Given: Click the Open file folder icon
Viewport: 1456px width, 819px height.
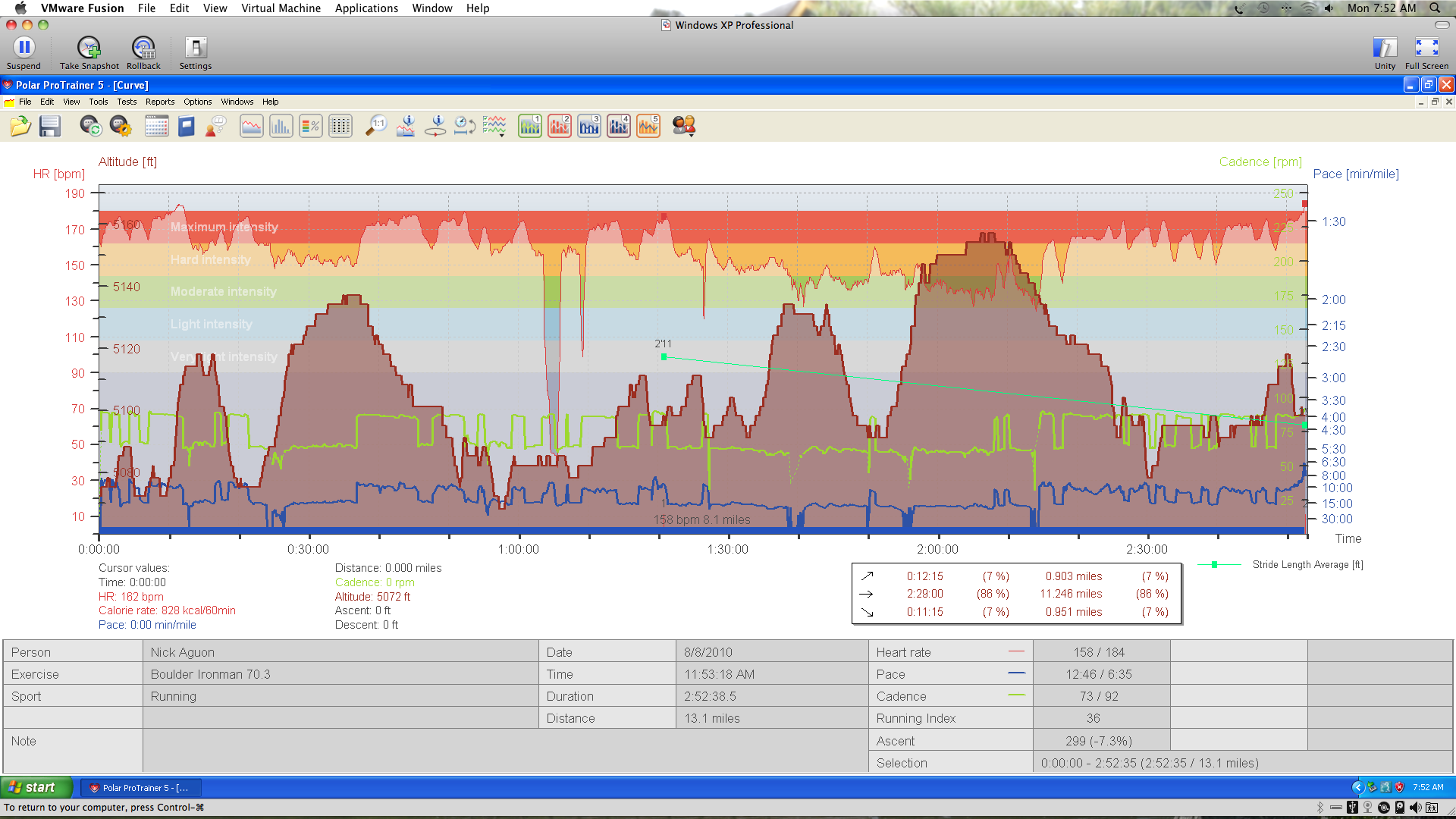Looking at the screenshot, I should click(x=20, y=126).
